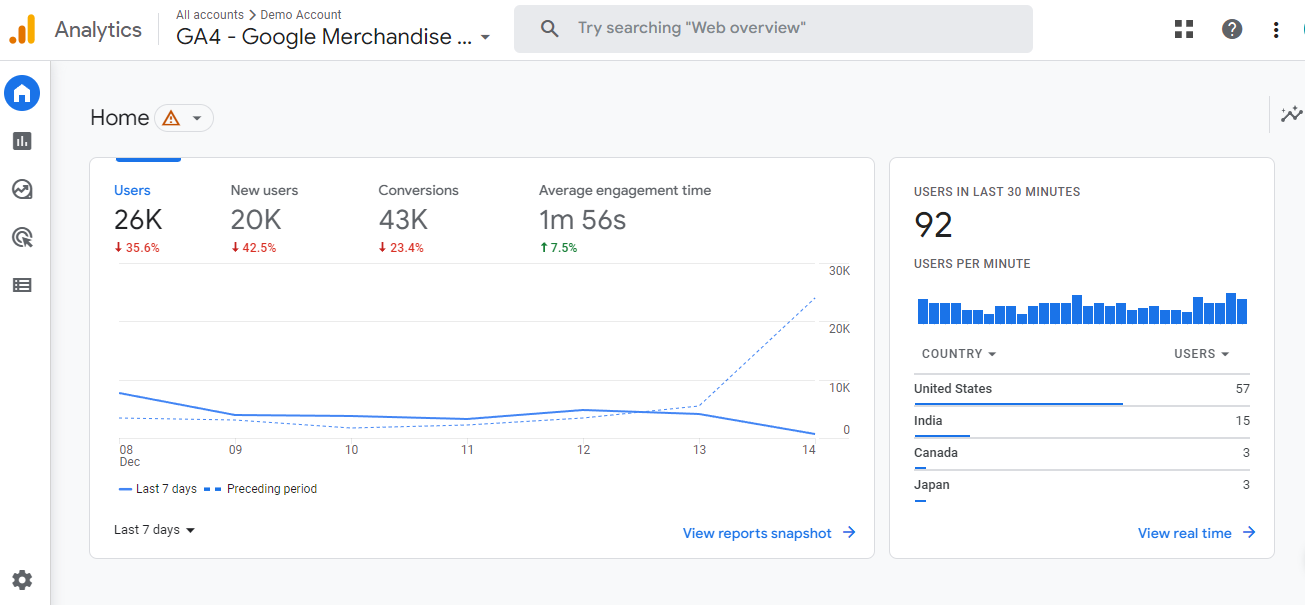Screen dimensions: 1305x605
Task: Expand the Home warning dropdown arrow
Action: tap(197, 118)
